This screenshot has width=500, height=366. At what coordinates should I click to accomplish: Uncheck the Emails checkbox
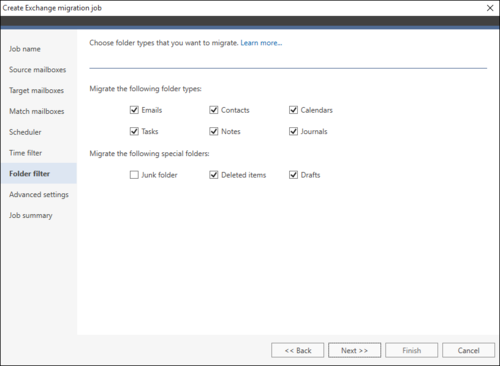pyautogui.click(x=134, y=110)
